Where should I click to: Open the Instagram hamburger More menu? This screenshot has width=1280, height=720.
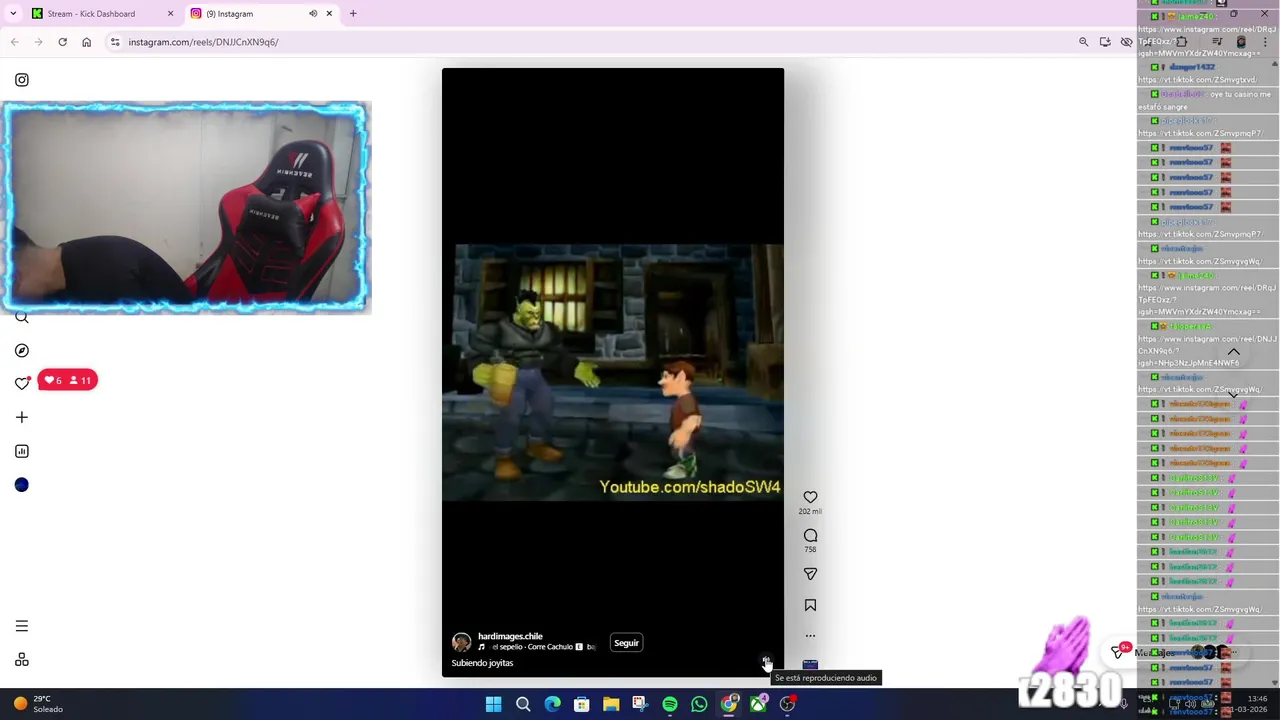22,626
